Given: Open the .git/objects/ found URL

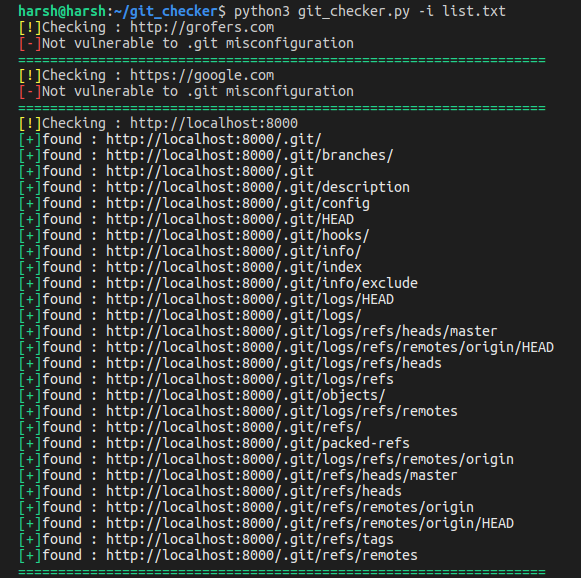Looking at the screenshot, I should coord(246,396).
